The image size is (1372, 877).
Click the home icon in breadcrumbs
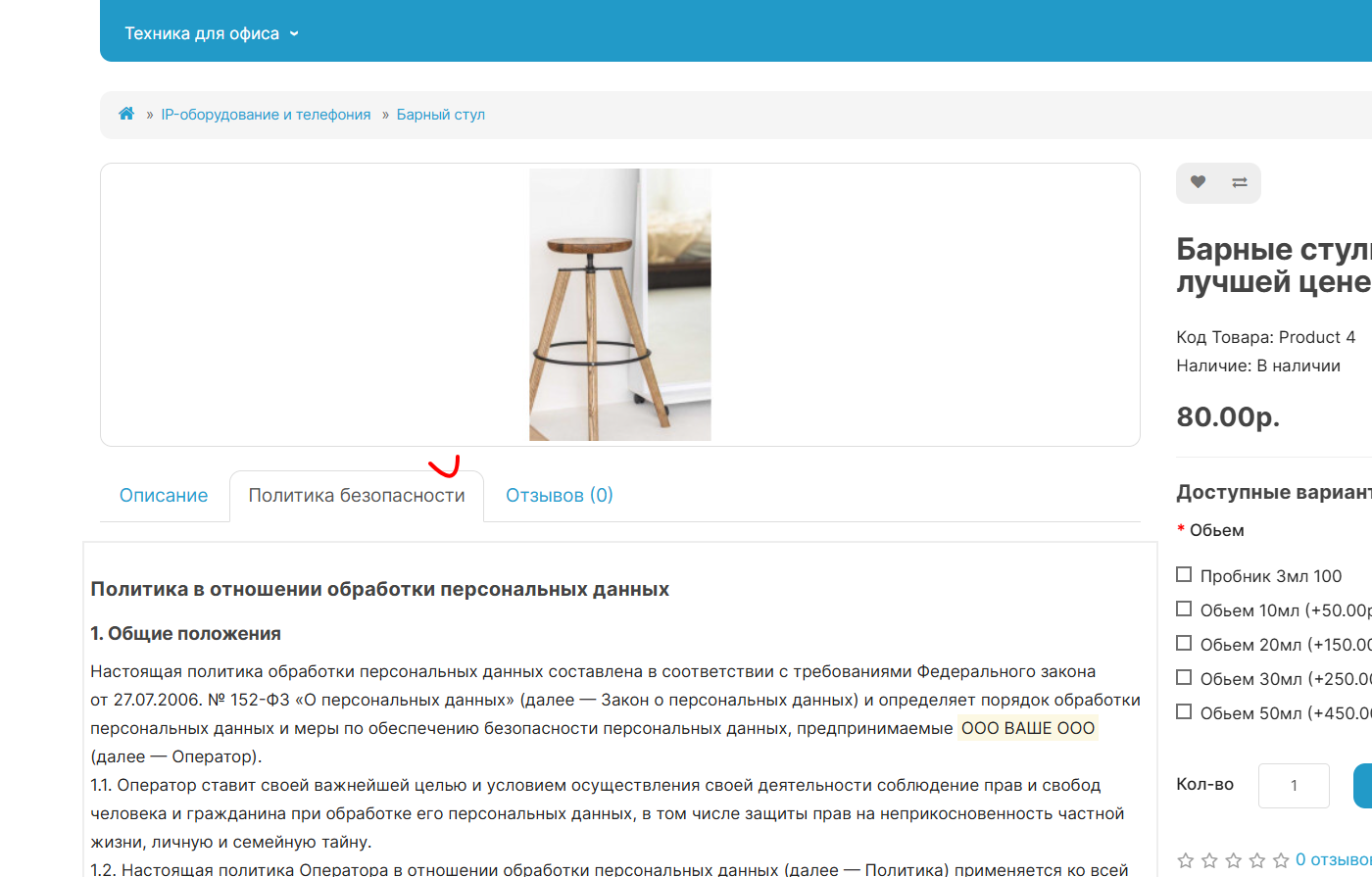[126, 114]
